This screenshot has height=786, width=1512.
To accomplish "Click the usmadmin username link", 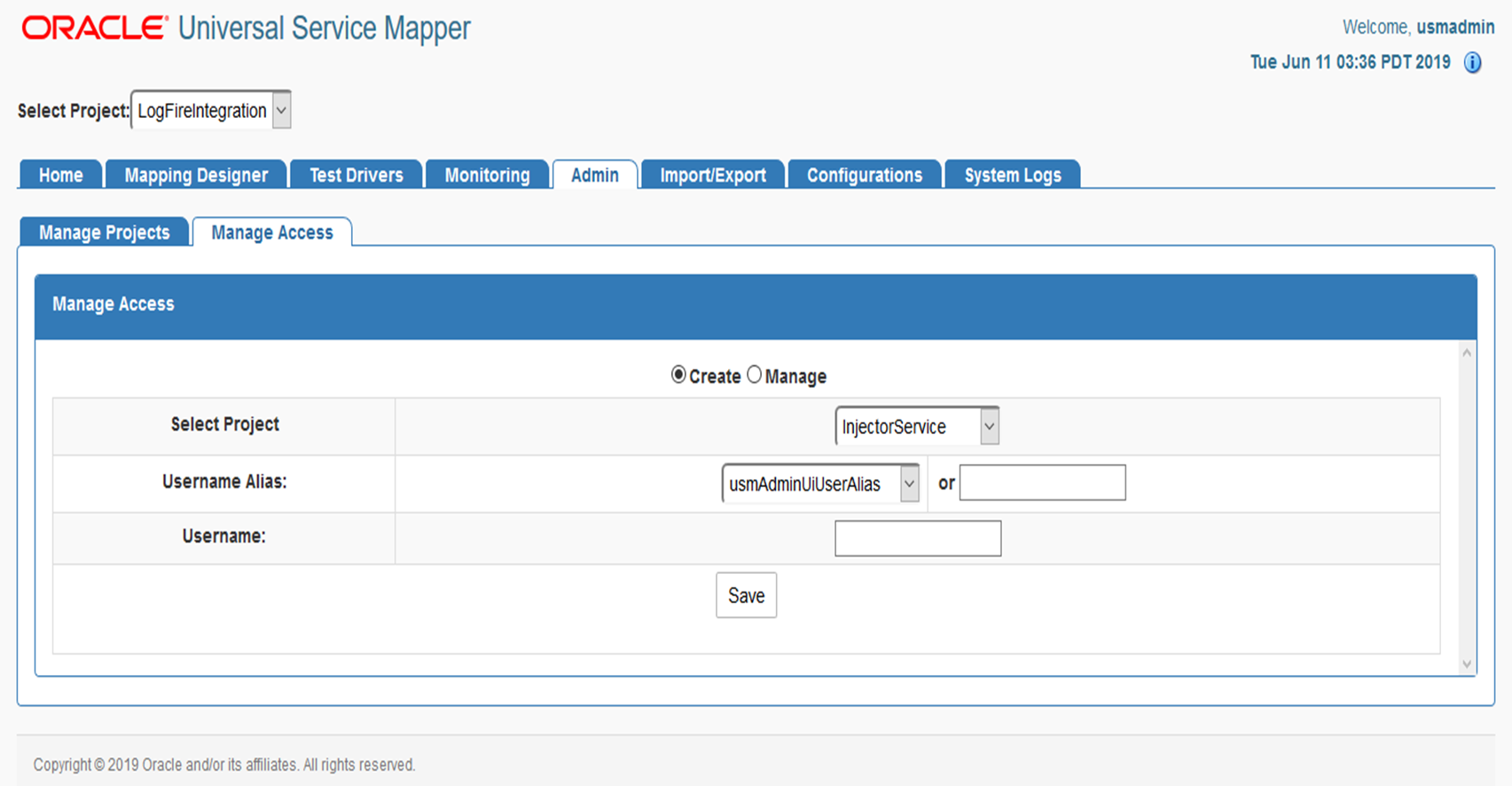I will point(1455,28).
